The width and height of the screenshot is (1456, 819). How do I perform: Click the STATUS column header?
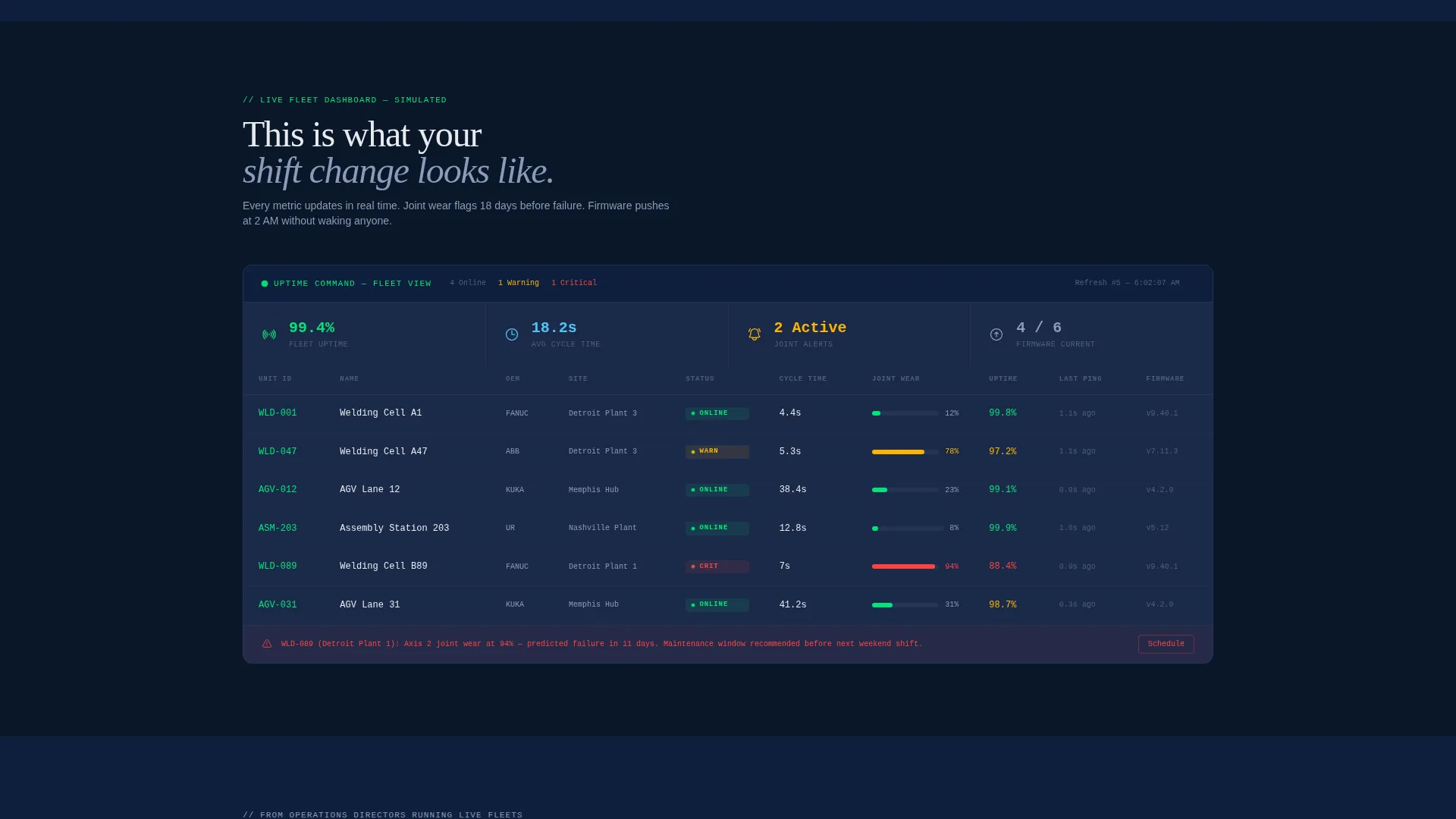click(700, 378)
